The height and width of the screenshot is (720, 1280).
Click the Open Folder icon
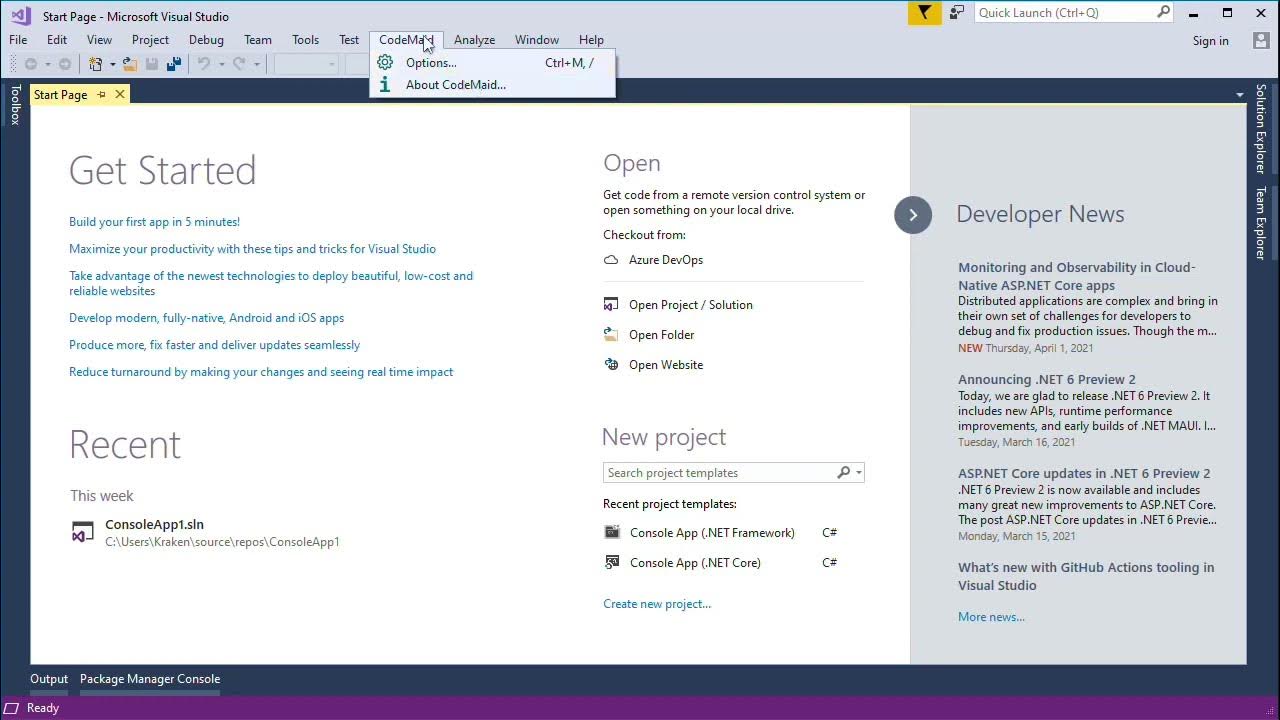point(611,335)
